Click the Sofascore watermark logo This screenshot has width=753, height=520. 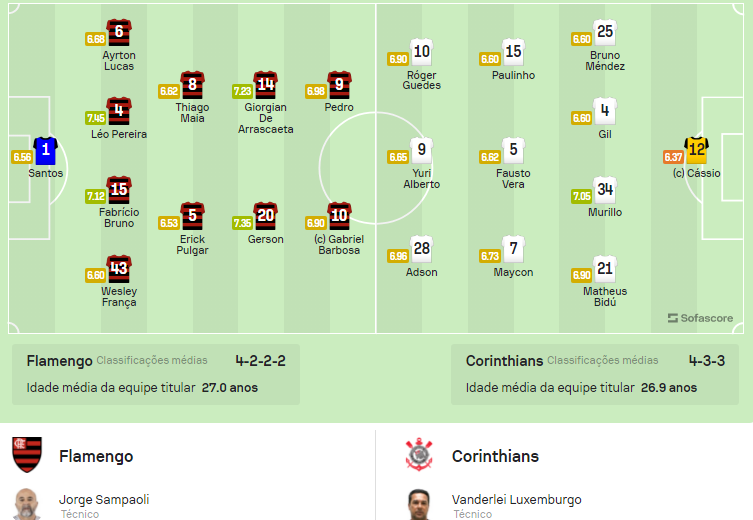click(x=700, y=318)
